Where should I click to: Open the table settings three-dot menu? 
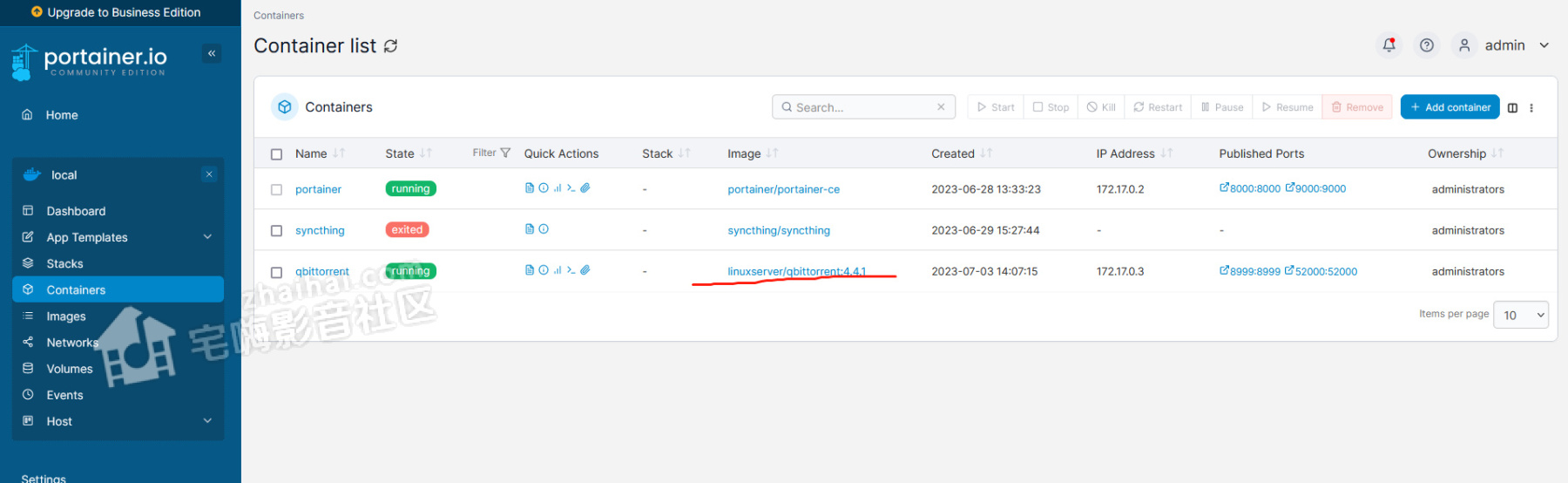click(x=1531, y=108)
